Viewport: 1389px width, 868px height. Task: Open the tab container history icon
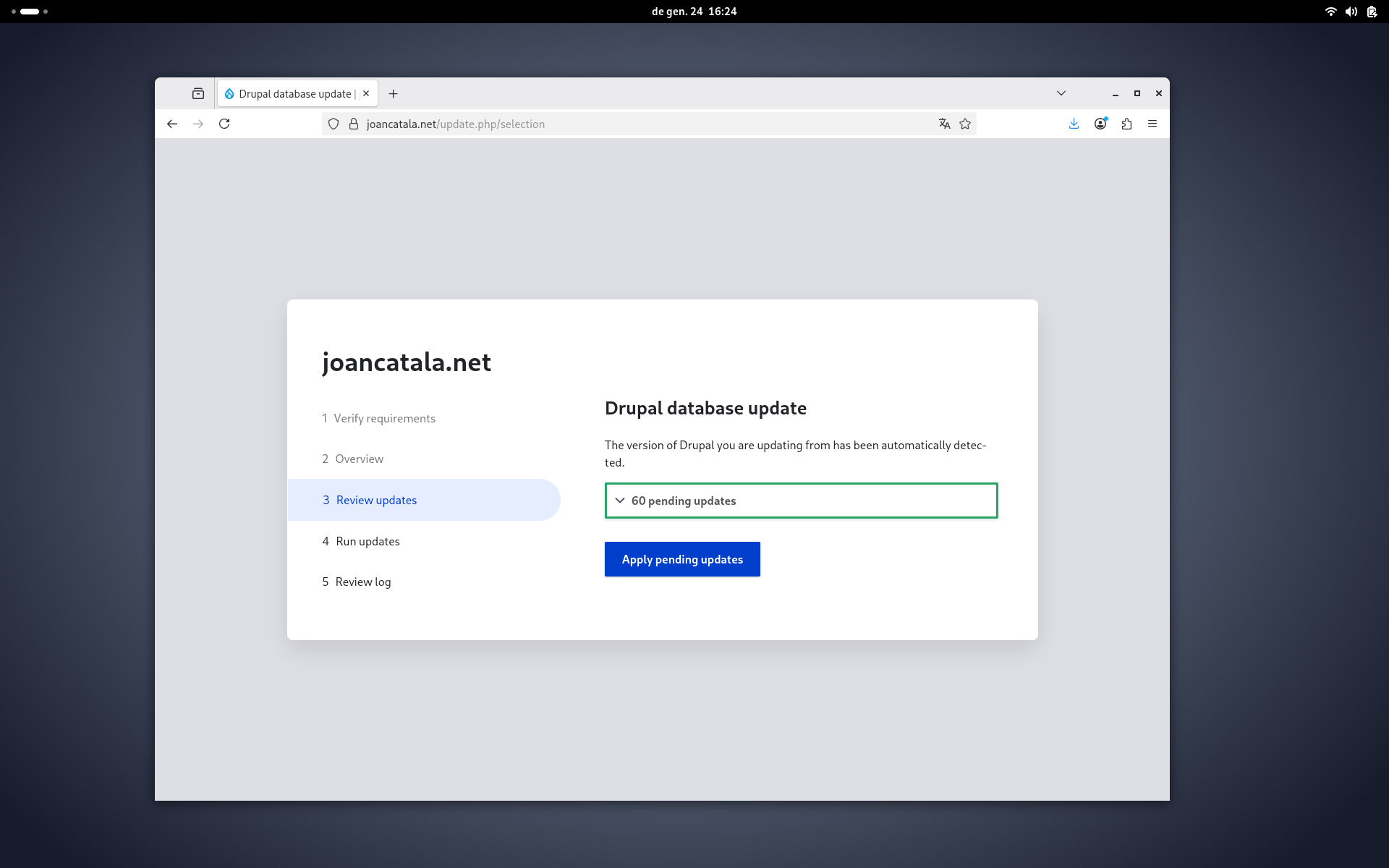coord(198,93)
